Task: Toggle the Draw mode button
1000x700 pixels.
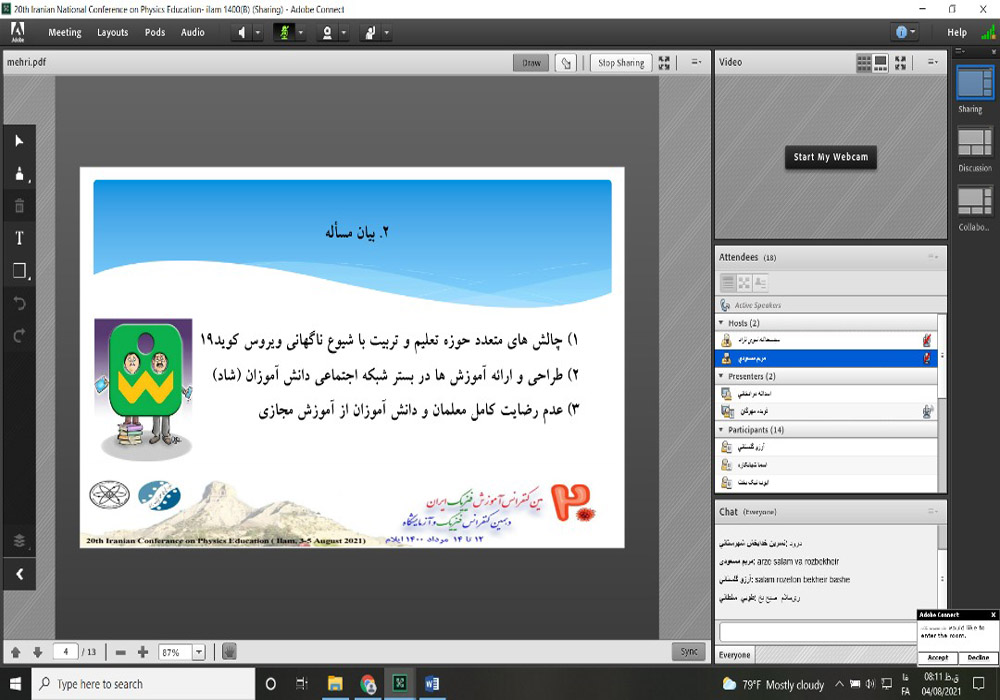Action: 531,63
